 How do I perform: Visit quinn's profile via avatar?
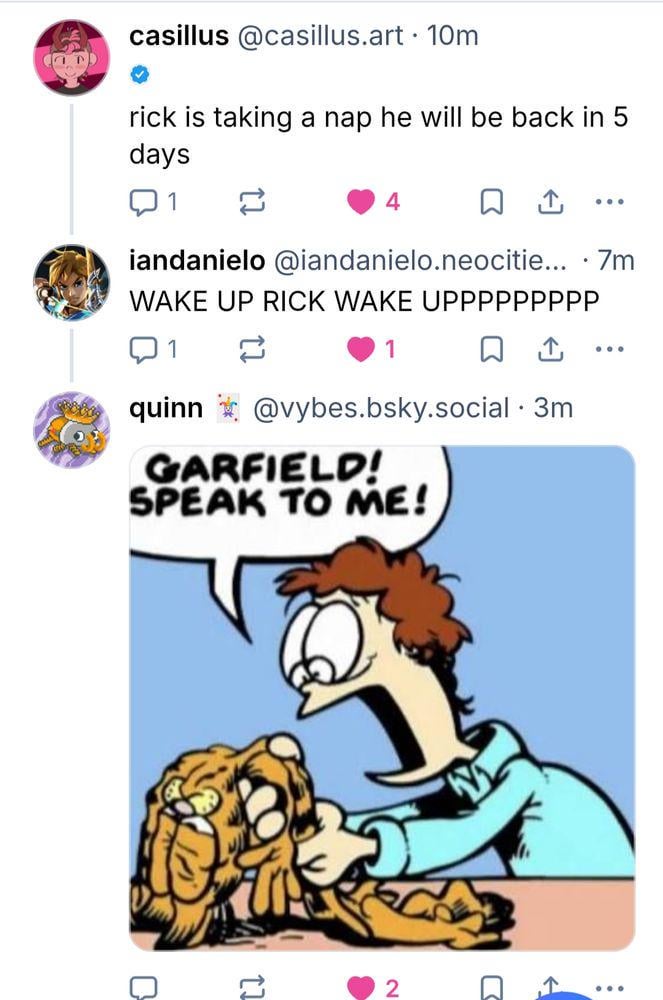click(72, 429)
